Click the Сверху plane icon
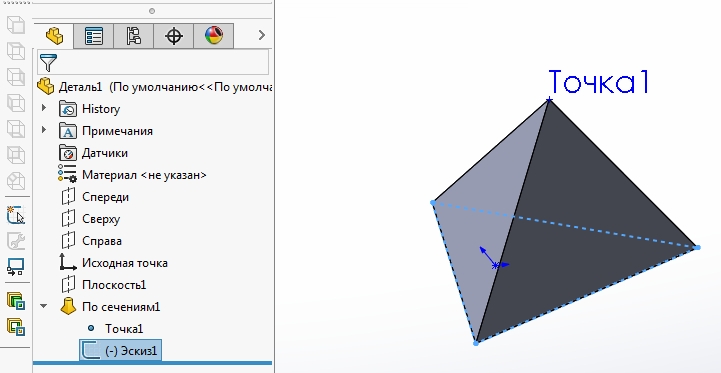Viewport: 721px width, 373px height. (x=68, y=218)
